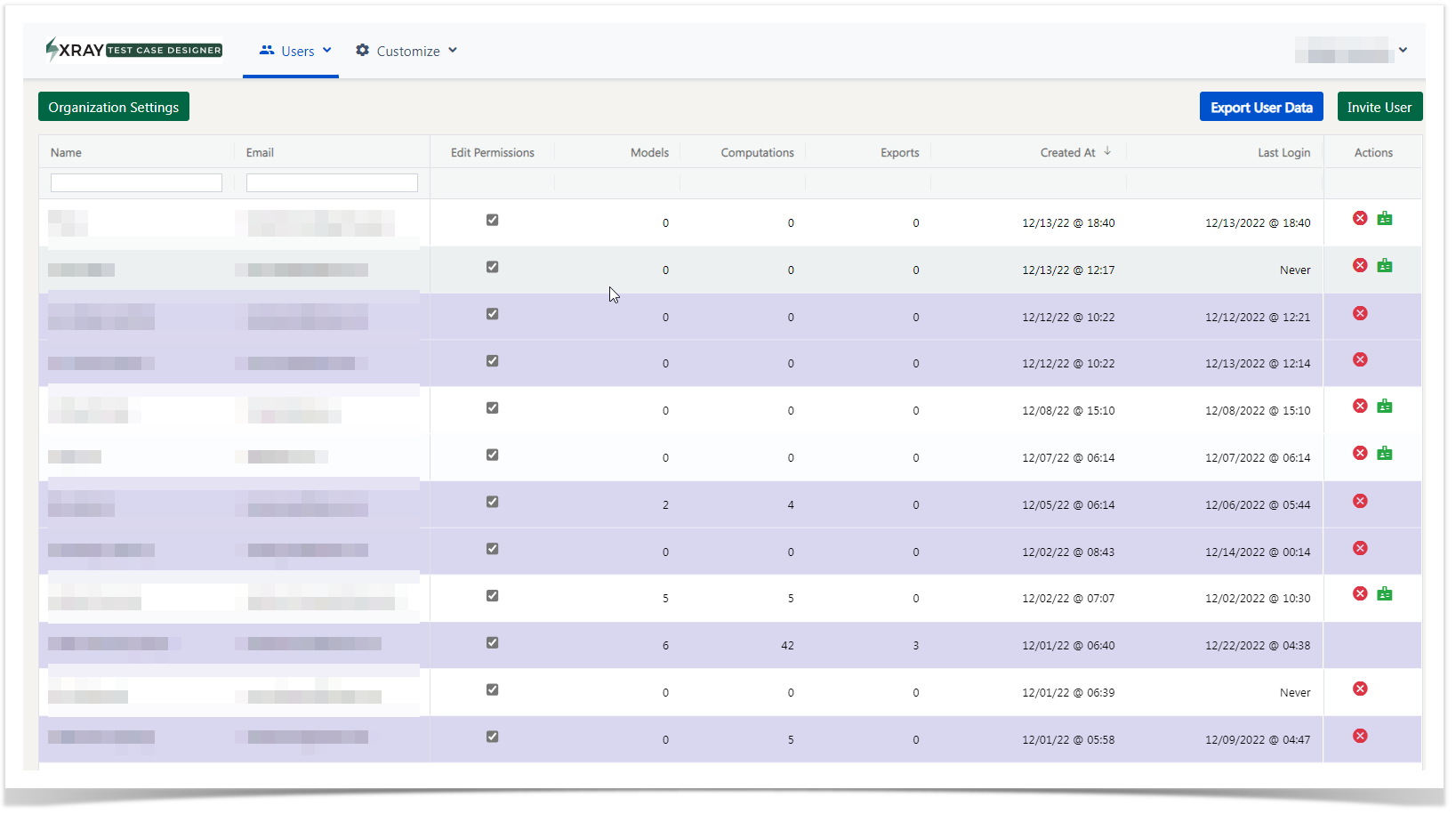Delete user created 12/13/22 @ 12:17

[x=1360, y=265]
